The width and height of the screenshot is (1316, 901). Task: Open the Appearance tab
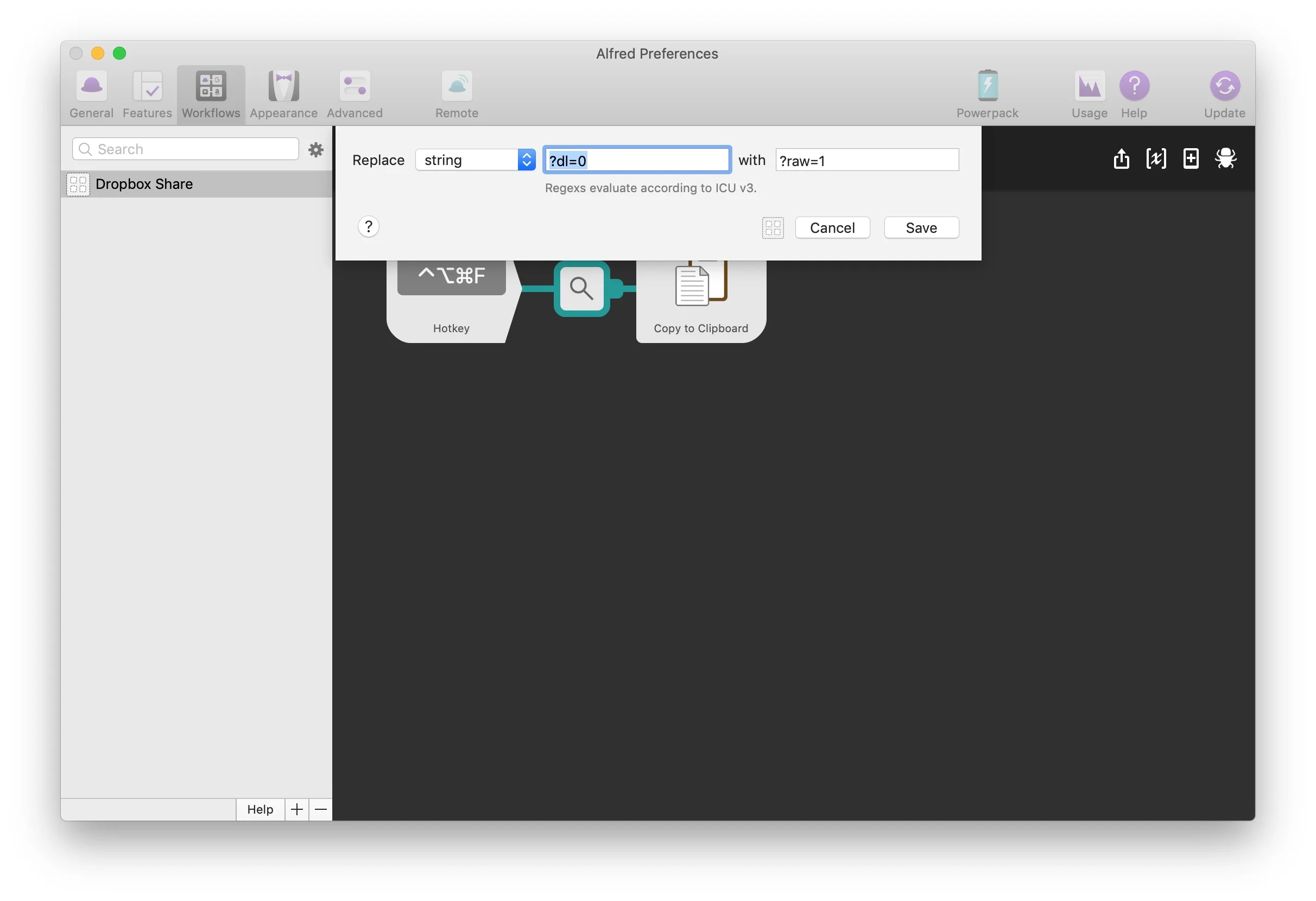coord(283,94)
